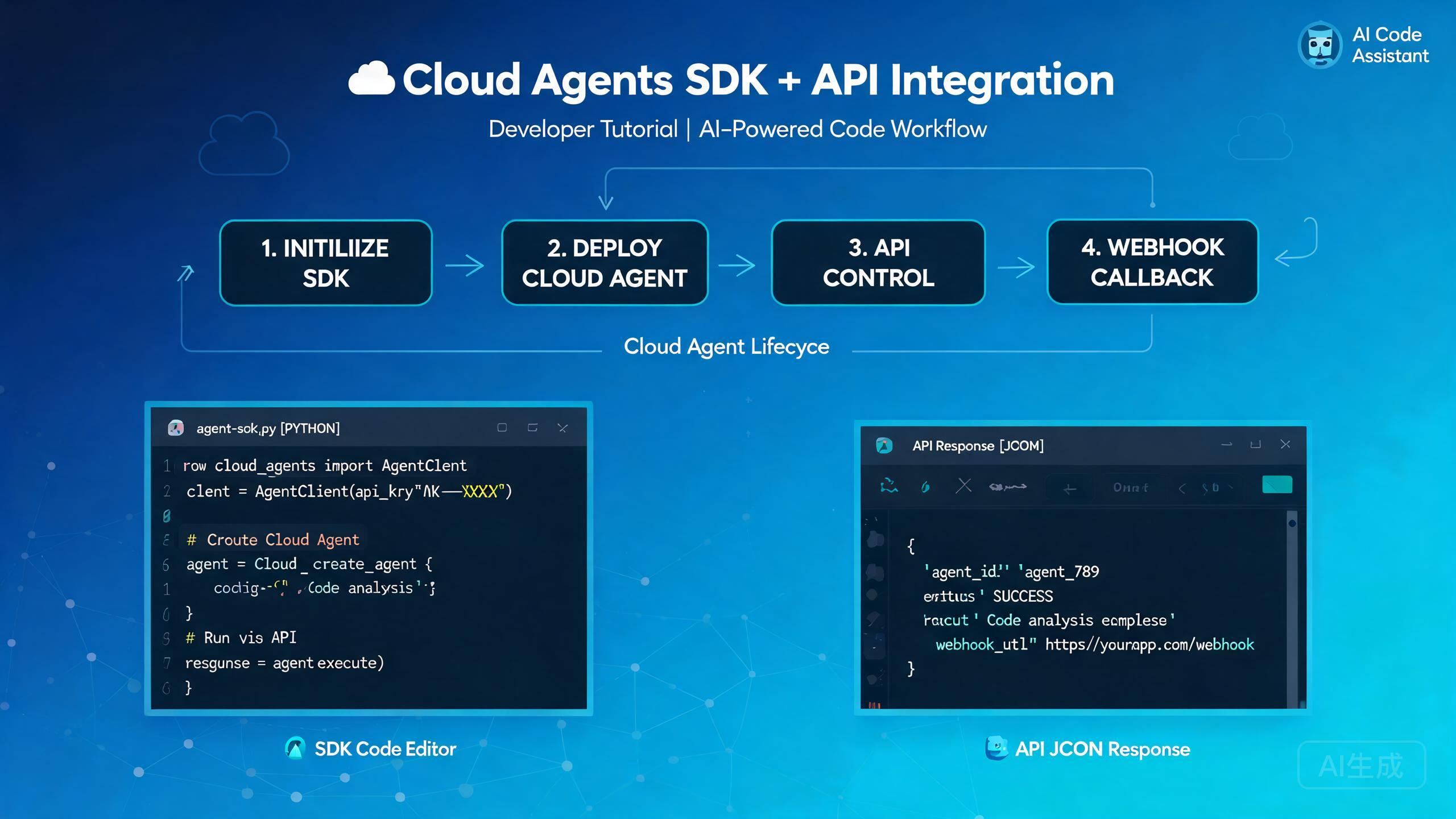Viewport: 1456px width, 819px height.
Task: Click the dim back-arrow button in API Response toolbar
Action: point(1069,488)
